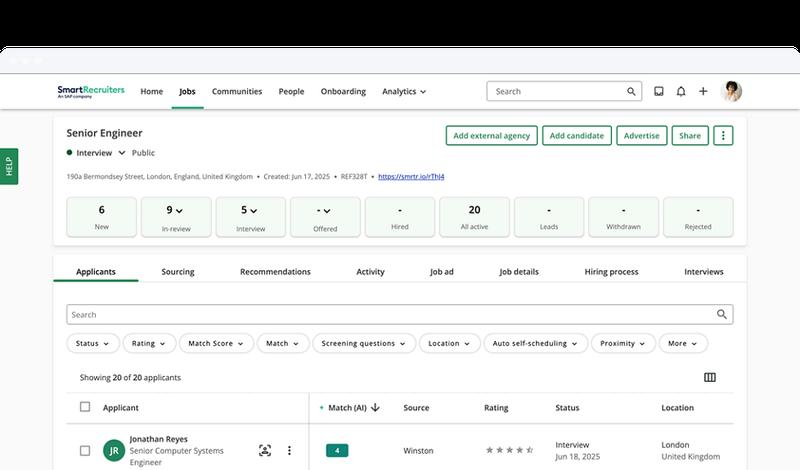Expand the Match Score filter

215,343
